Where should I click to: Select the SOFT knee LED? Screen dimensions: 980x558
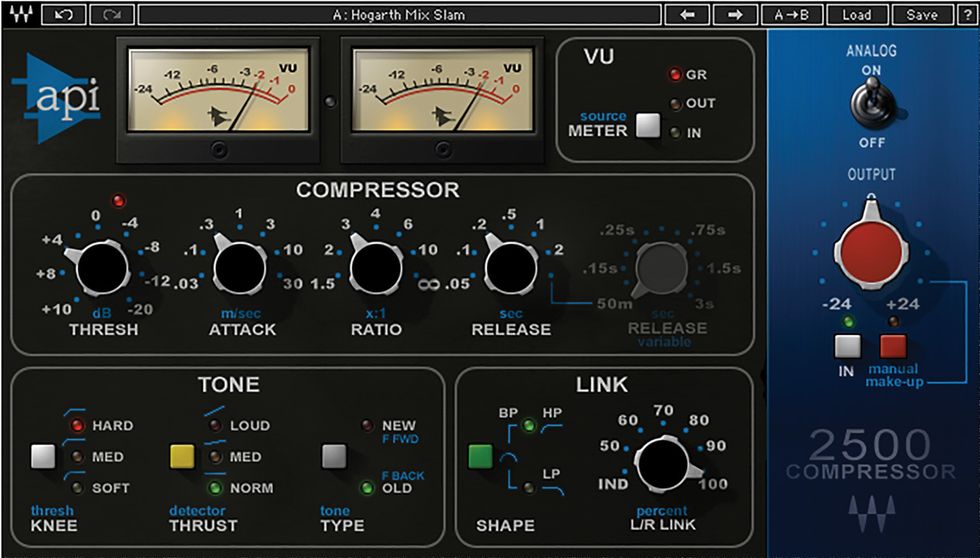[x=78, y=488]
